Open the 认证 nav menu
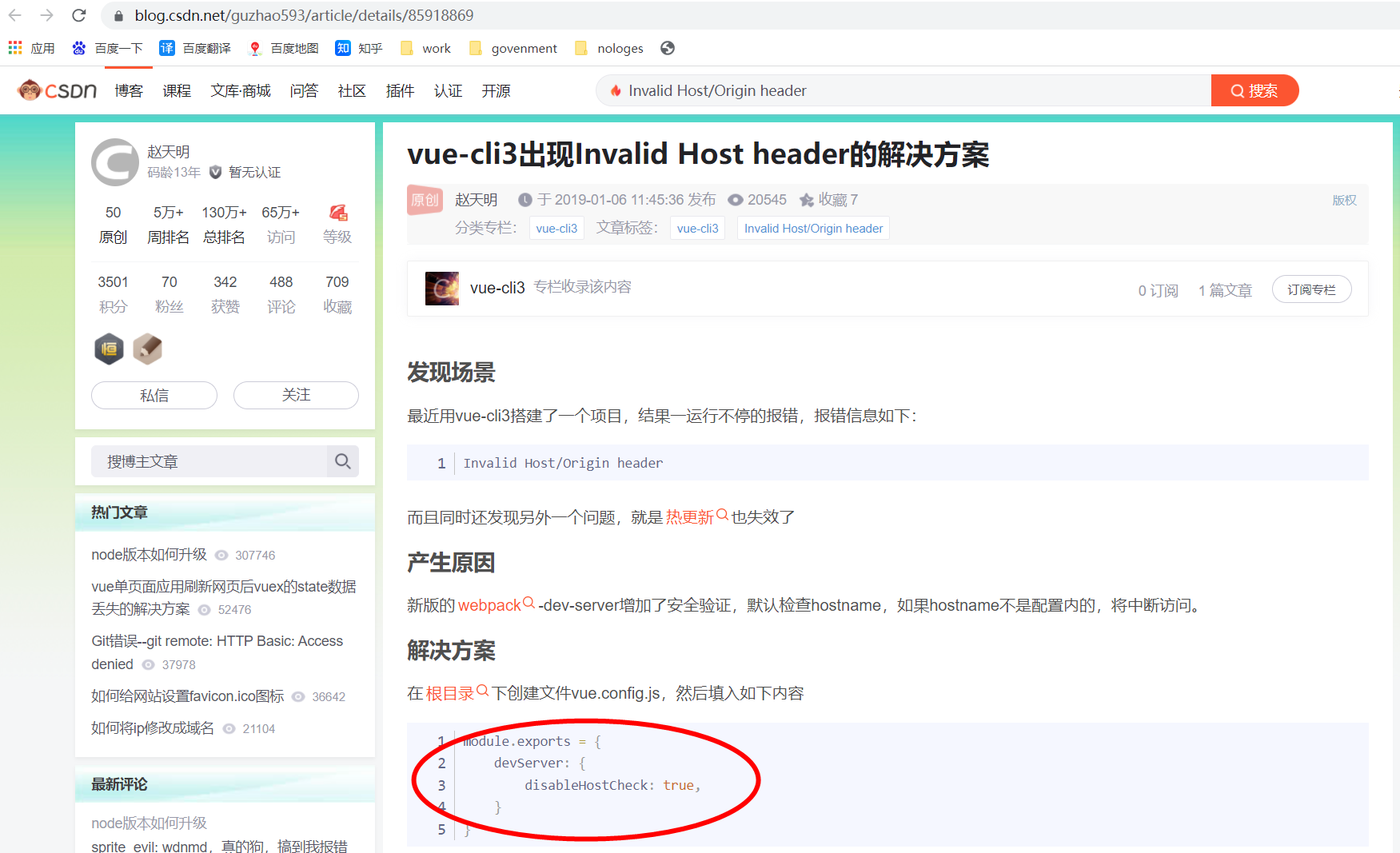1400x853 pixels. pyautogui.click(x=448, y=90)
